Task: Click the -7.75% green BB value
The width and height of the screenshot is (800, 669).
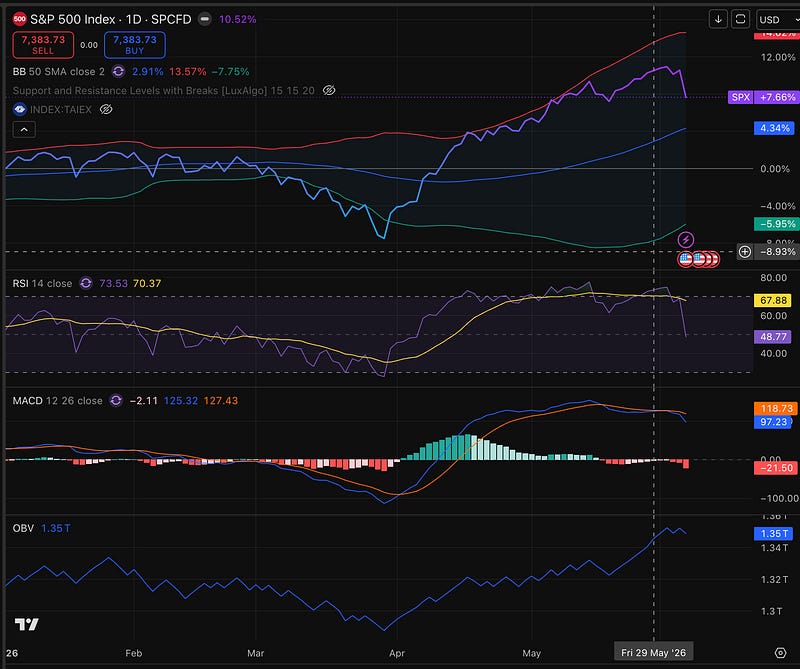Action: [230, 71]
